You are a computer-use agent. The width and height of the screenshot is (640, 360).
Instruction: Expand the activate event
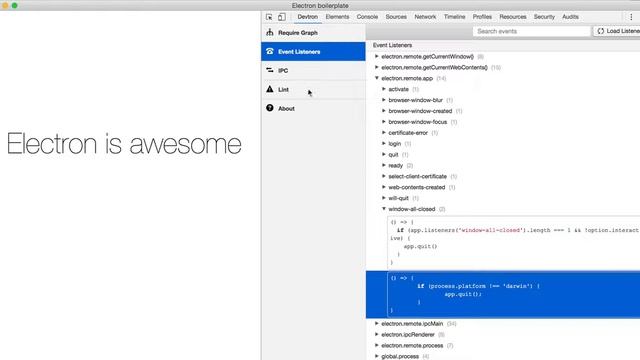pyautogui.click(x=384, y=89)
